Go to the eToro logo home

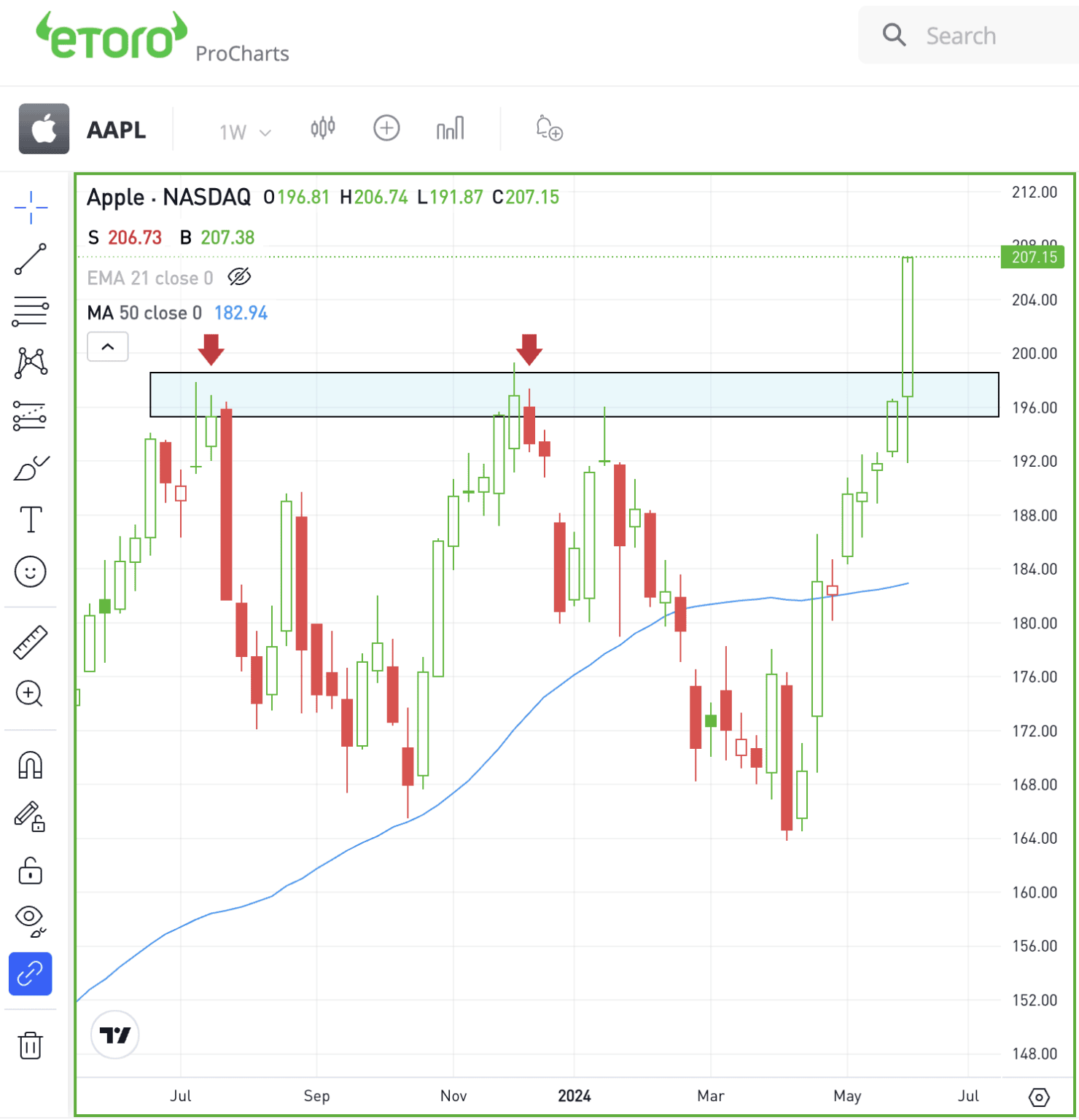point(112,36)
